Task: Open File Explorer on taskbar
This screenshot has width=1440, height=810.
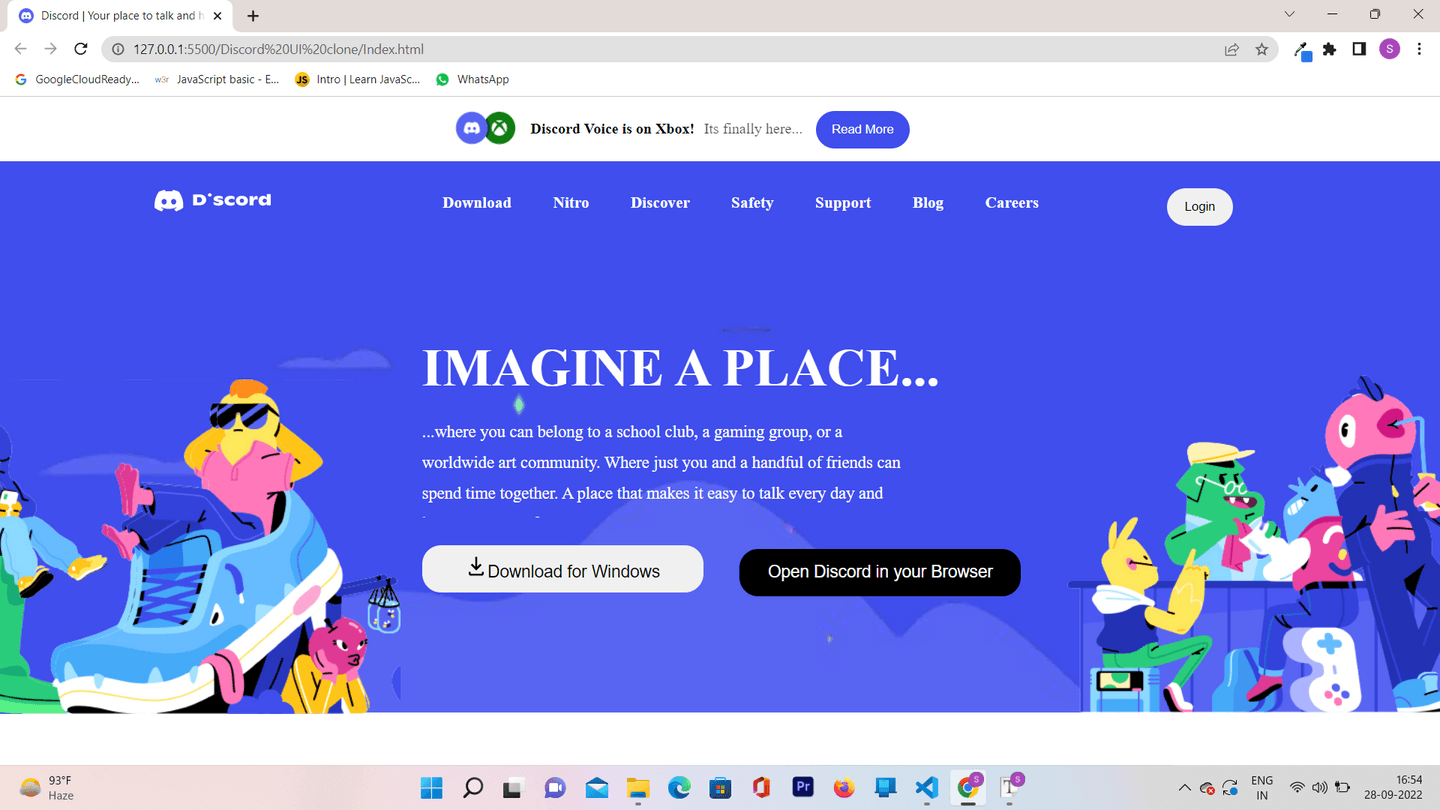Action: tap(638, 788)
